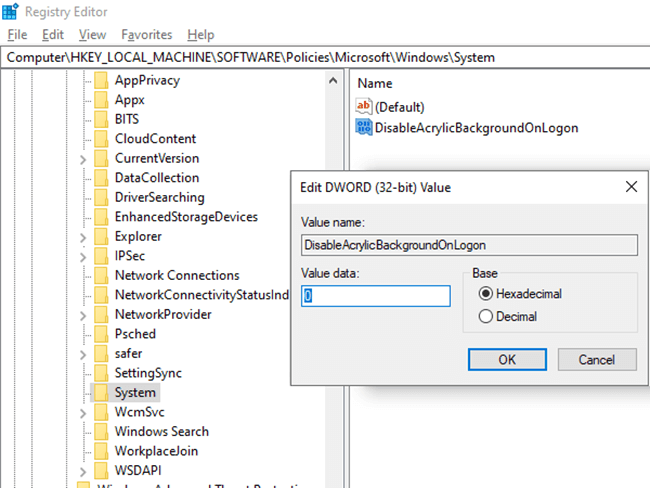Select the Psched key label
650x488 pixels.
[x=135, y=334]
